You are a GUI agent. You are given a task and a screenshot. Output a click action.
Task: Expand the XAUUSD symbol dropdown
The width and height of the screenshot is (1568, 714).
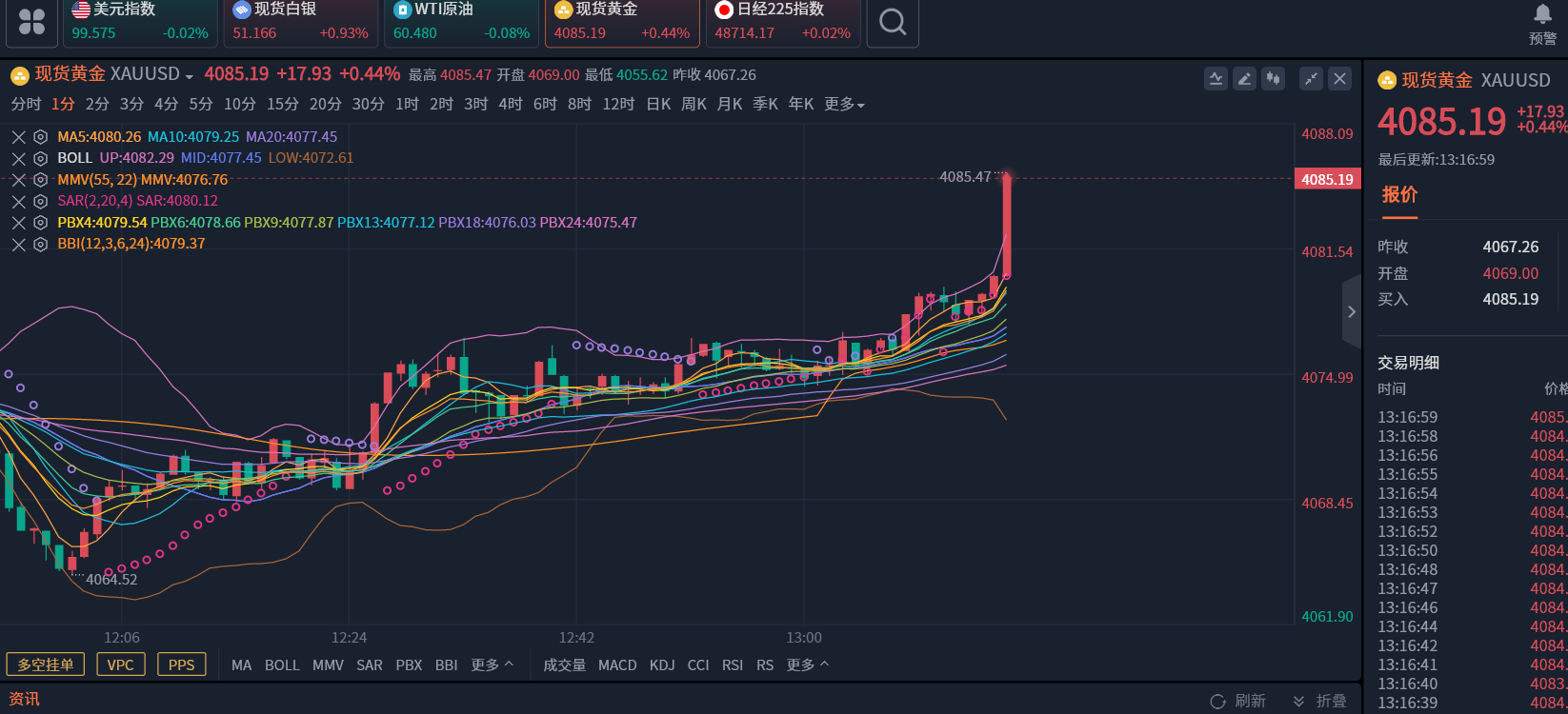tap(189, 76)
